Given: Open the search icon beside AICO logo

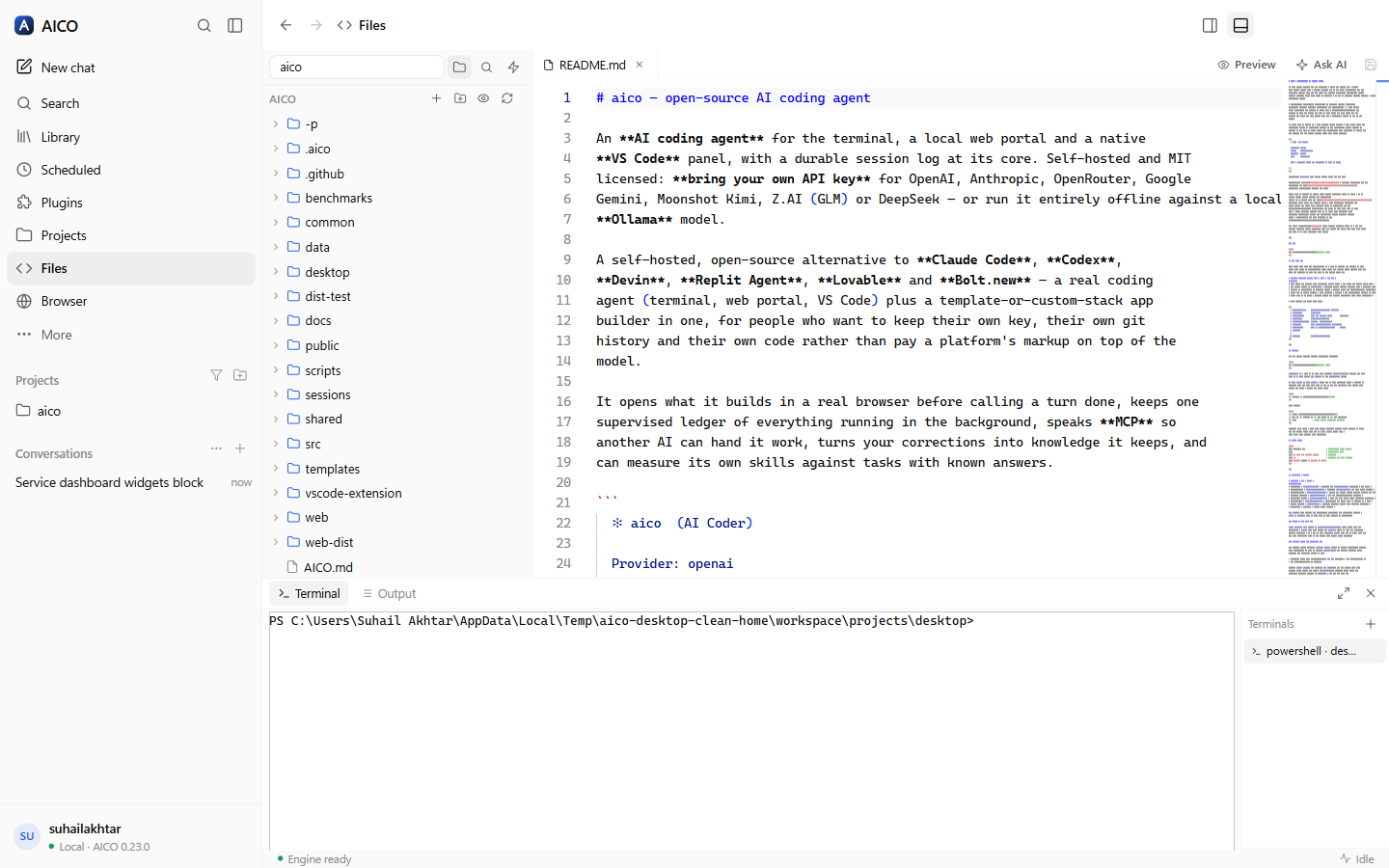Looking at the screenshot, I should pos(204,25).
